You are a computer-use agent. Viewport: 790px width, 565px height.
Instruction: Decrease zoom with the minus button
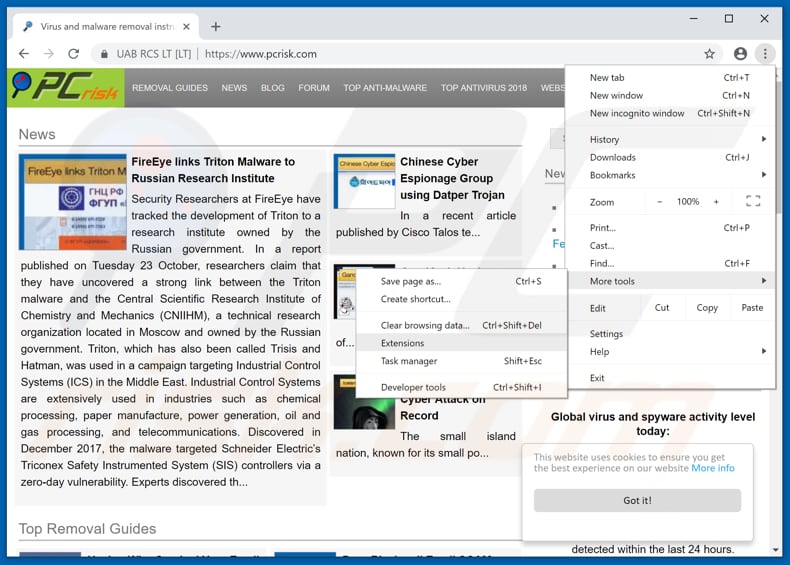tap(660, 202)
